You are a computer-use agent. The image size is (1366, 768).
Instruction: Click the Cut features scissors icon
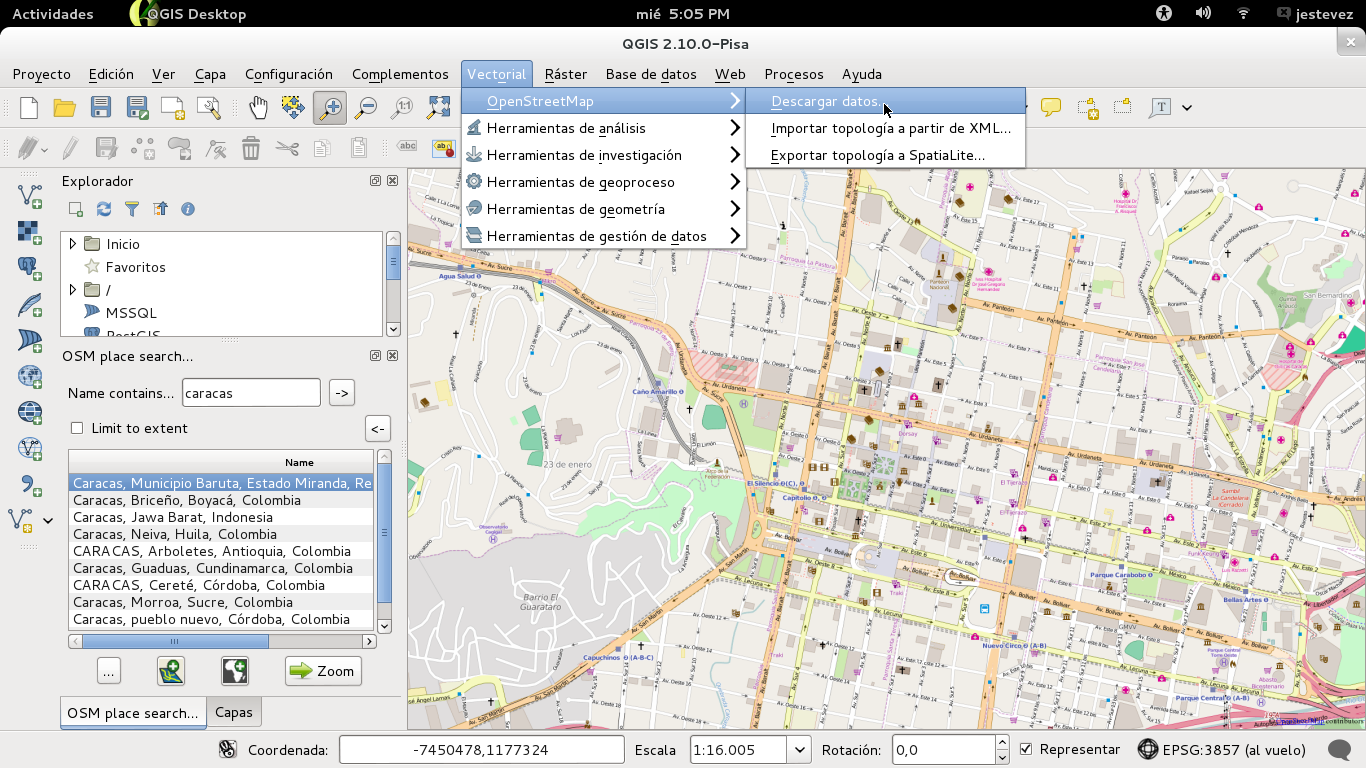[x=287, y=149]
